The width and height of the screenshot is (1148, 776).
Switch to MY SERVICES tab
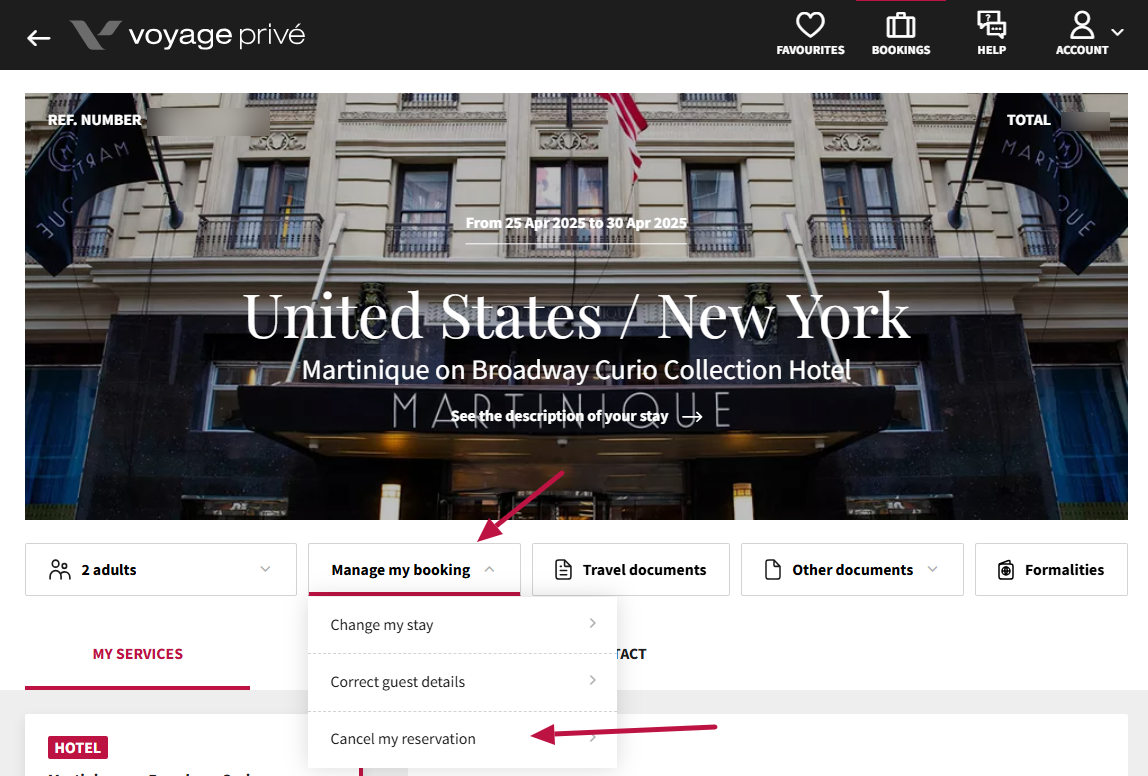point(138,654)
